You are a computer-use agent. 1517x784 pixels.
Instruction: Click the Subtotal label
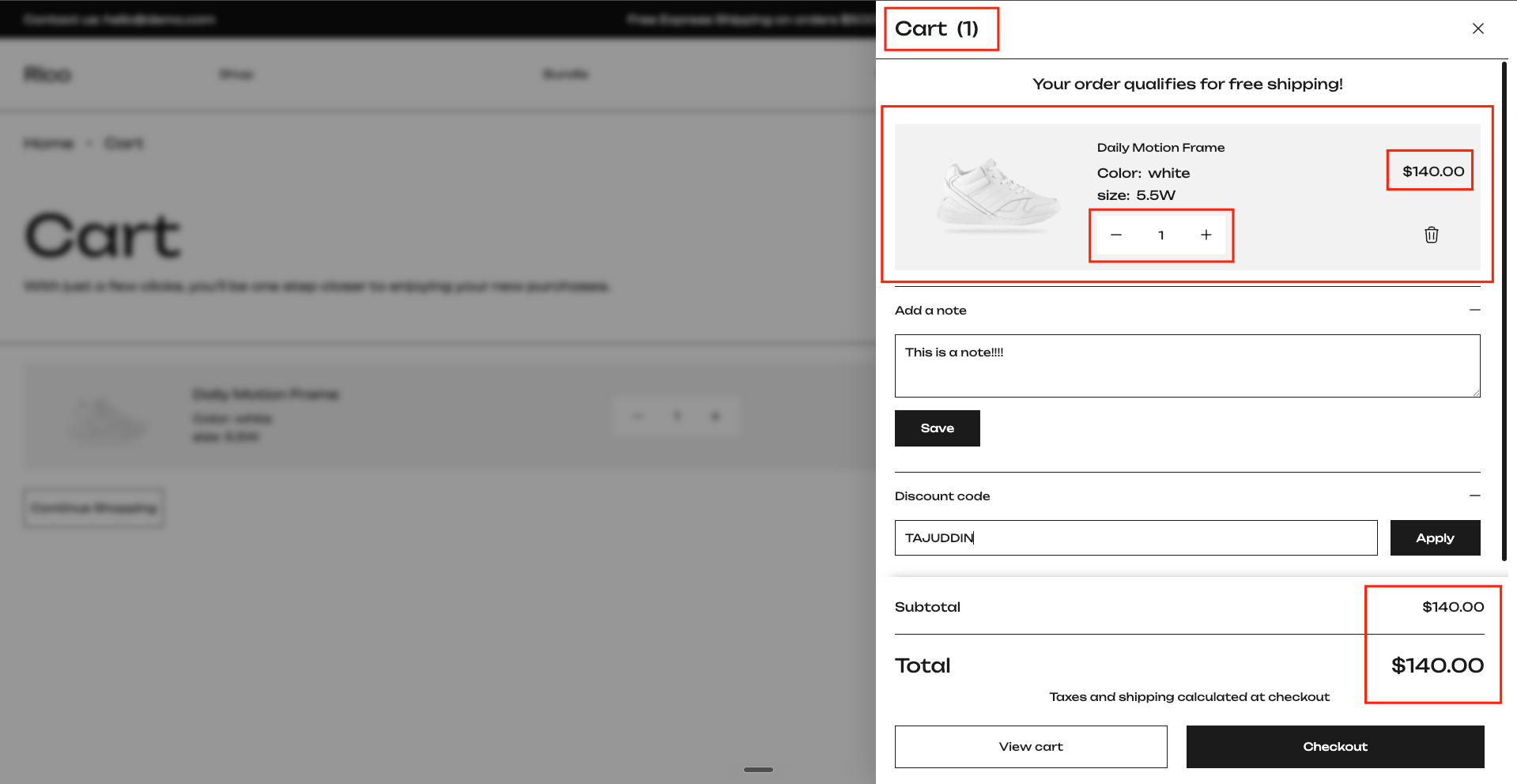click(927, 607)
